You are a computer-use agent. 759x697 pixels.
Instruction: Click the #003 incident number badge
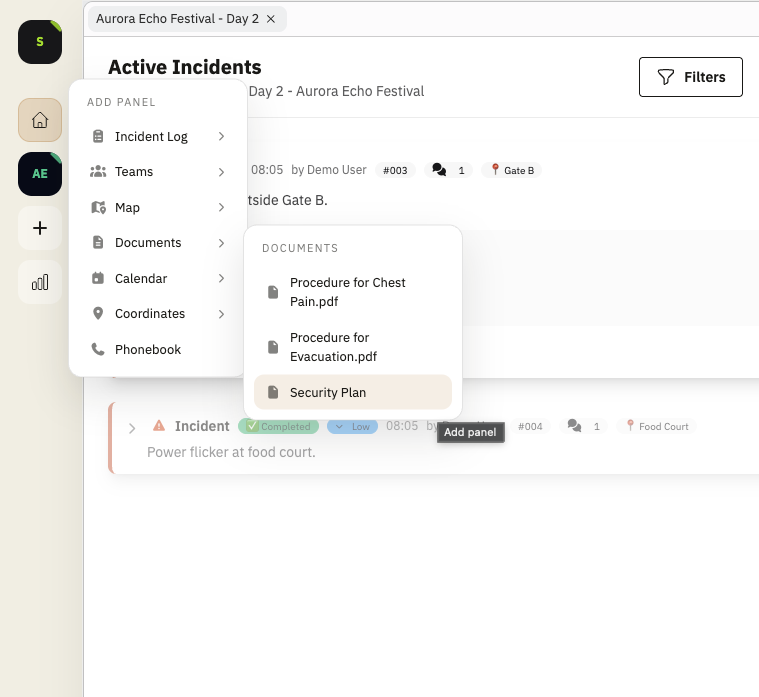click(395, 170)
